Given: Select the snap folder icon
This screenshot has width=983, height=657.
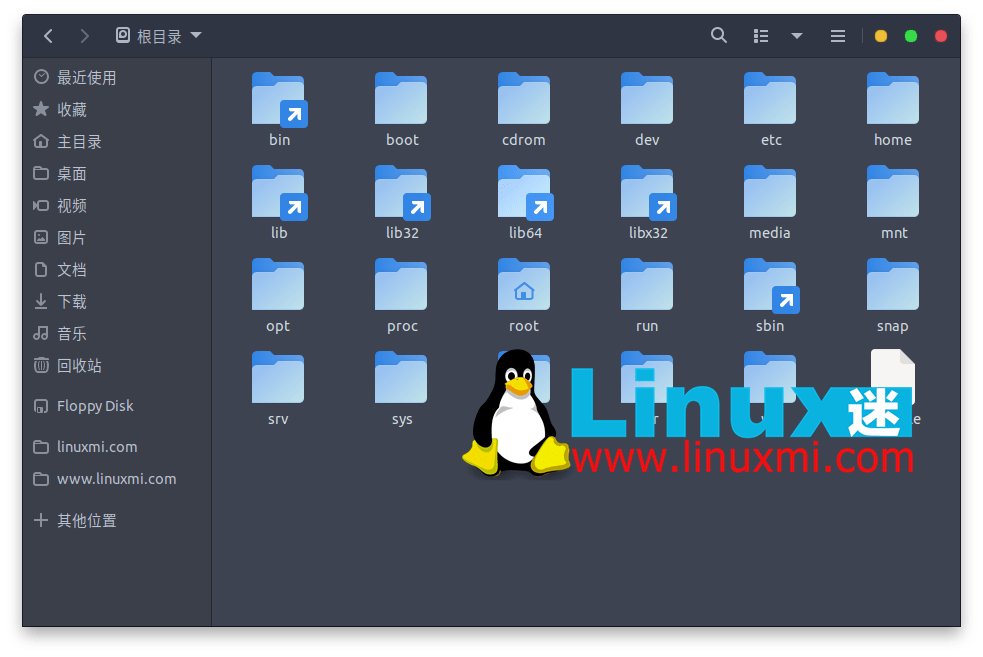Looking at the screenshot, I should tap(893, 285).
